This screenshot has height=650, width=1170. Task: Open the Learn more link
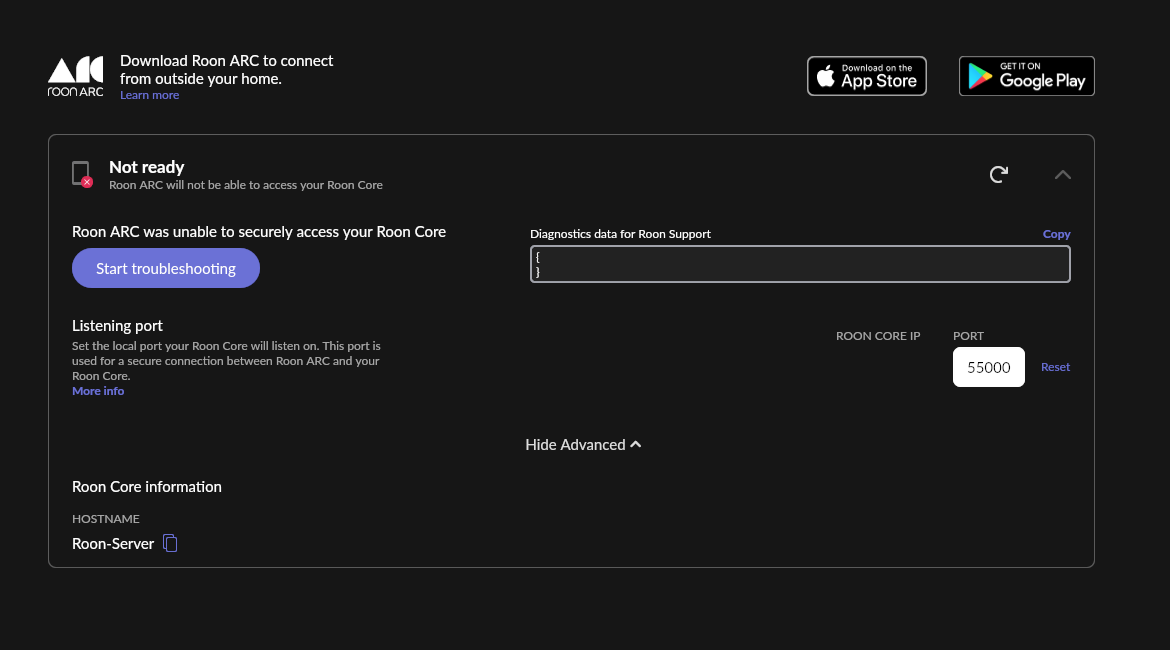click(x=149, y=95)
